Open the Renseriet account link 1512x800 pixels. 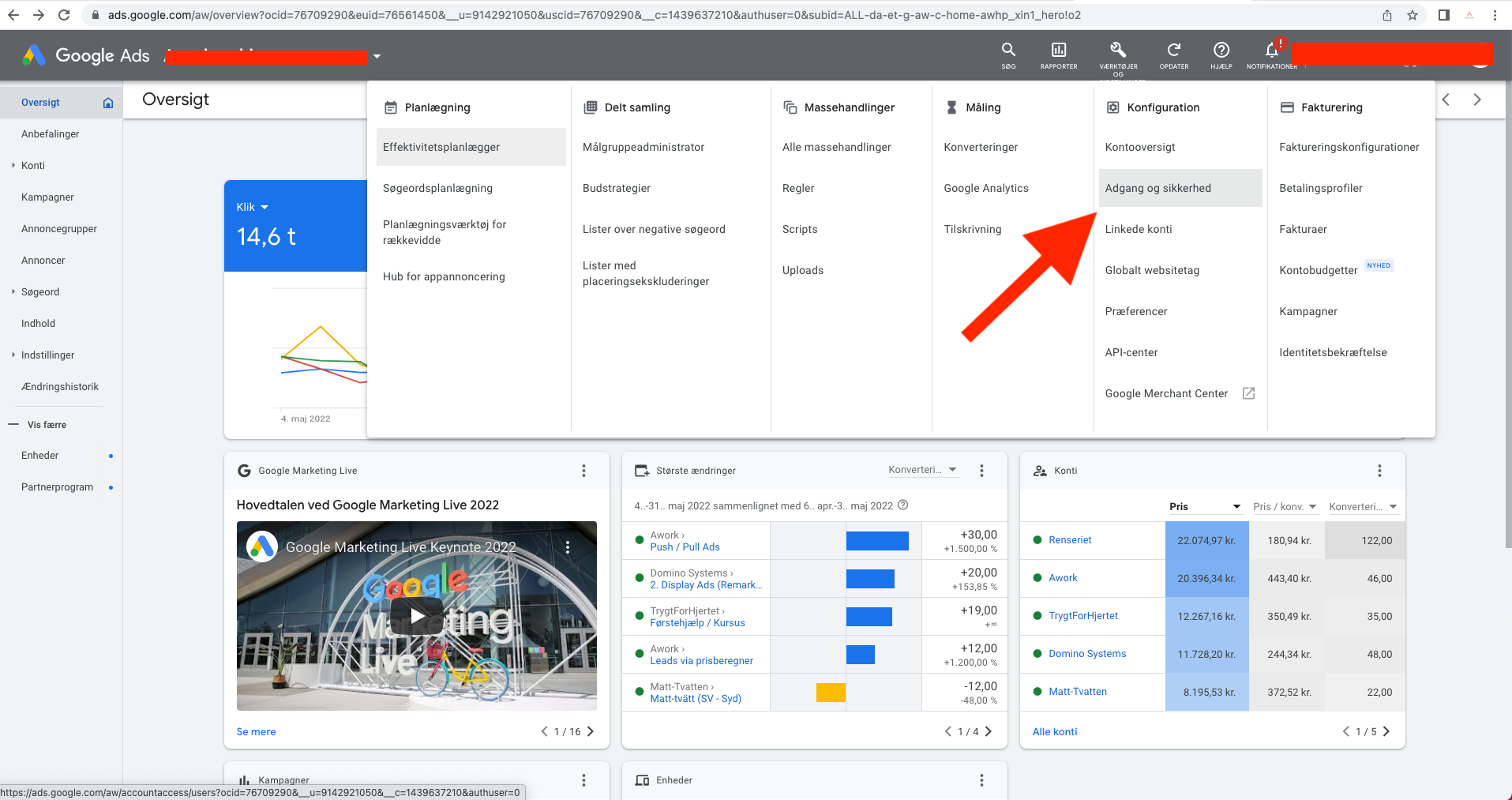(x=1070, y=540)
